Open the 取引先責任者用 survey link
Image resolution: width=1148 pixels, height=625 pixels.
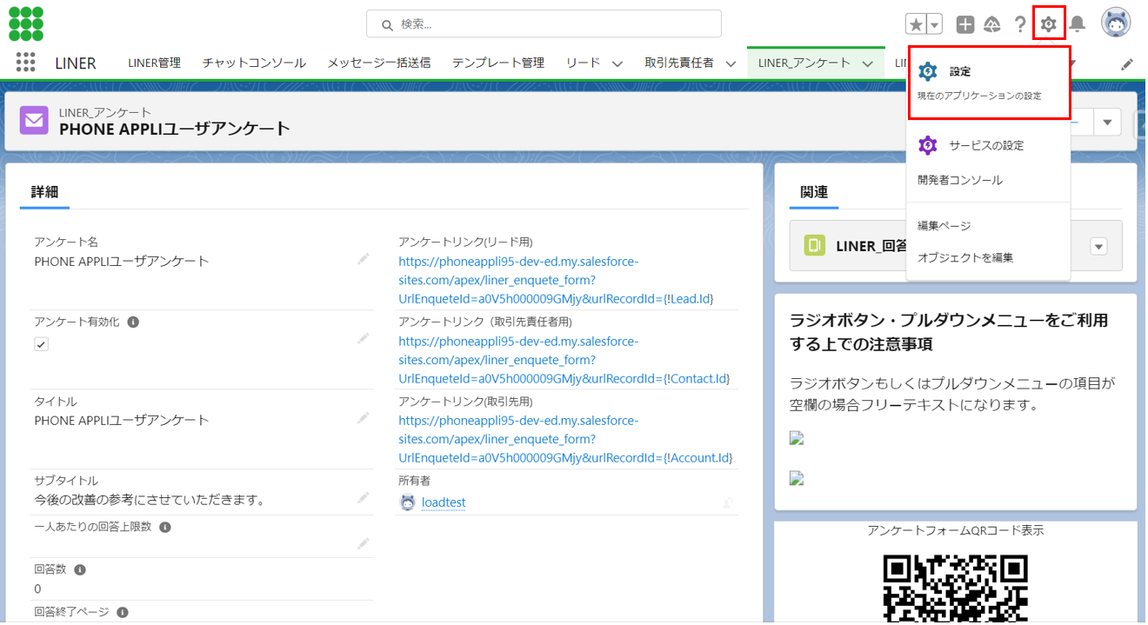(564, 360)
